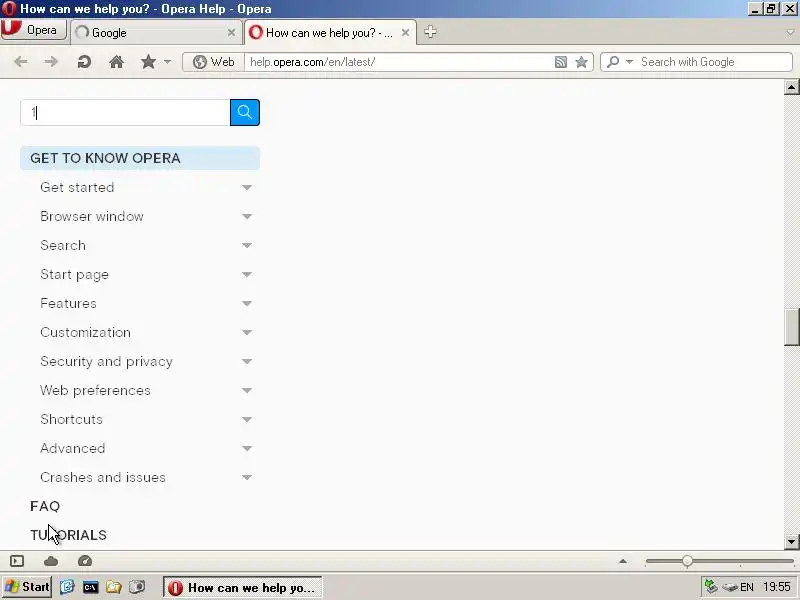
Task: Open the 'Browser window' link
Action: tap(92, 216)
